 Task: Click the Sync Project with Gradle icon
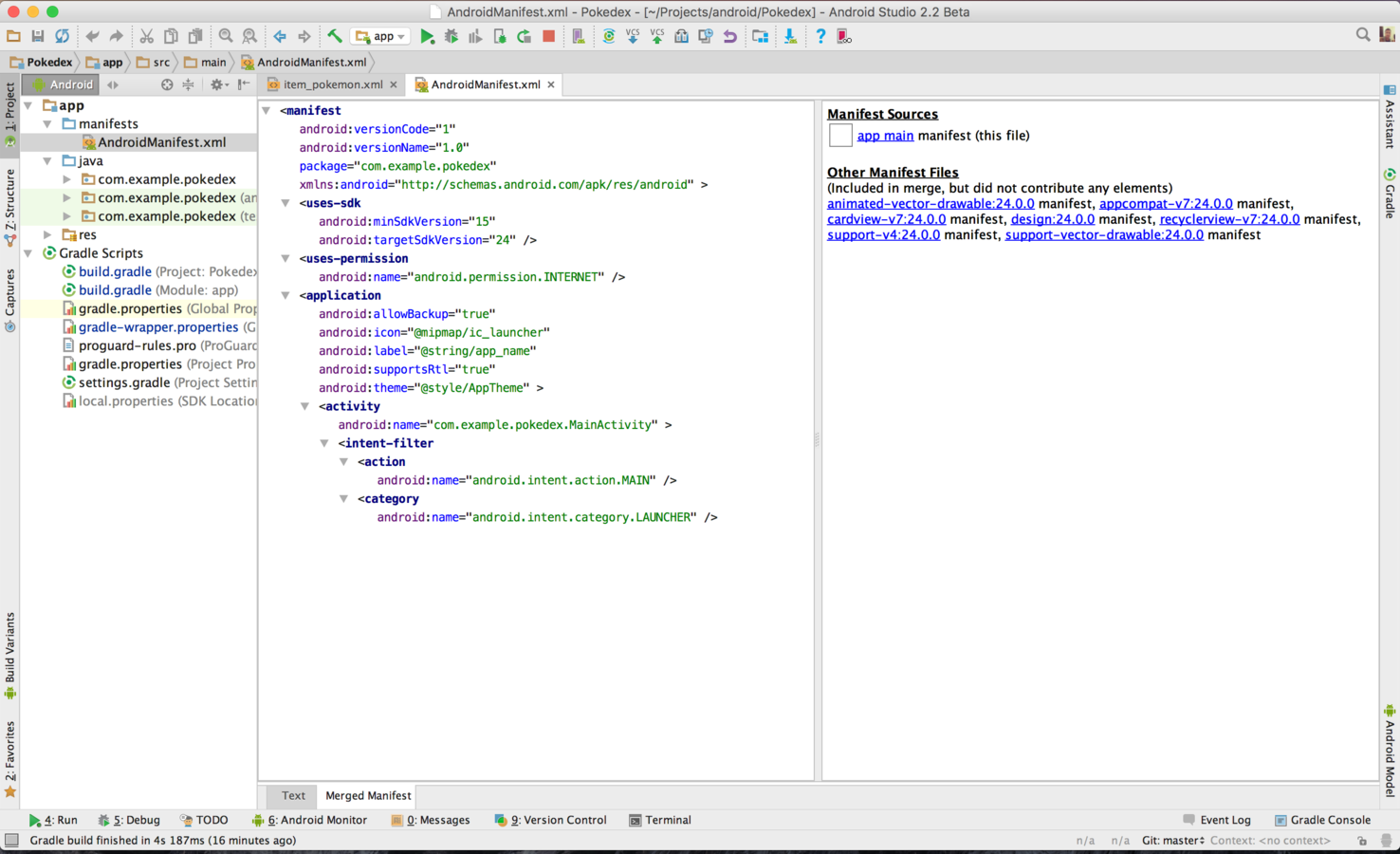click(x=609, y=36)
